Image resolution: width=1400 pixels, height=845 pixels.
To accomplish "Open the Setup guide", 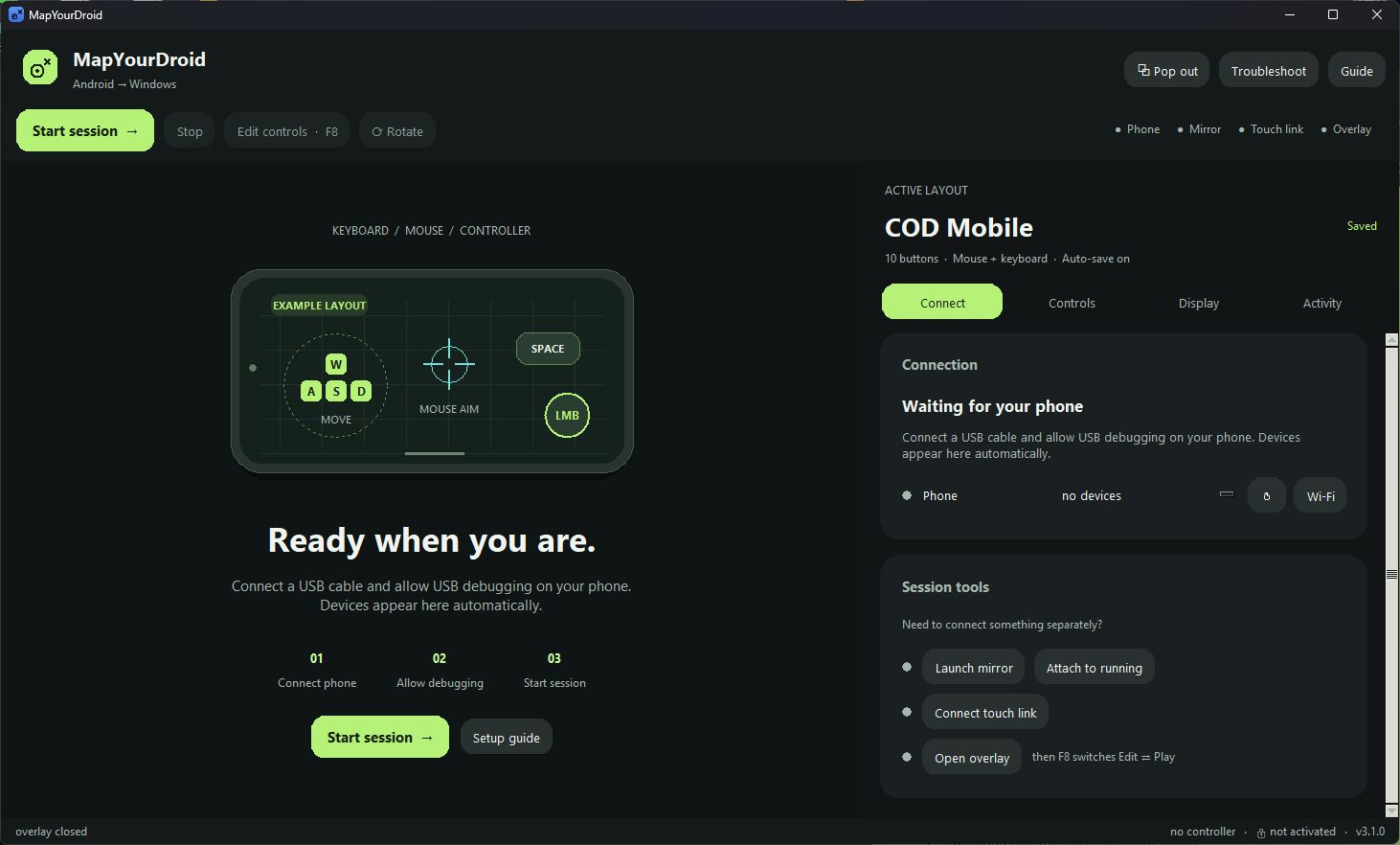I will 507,738.
